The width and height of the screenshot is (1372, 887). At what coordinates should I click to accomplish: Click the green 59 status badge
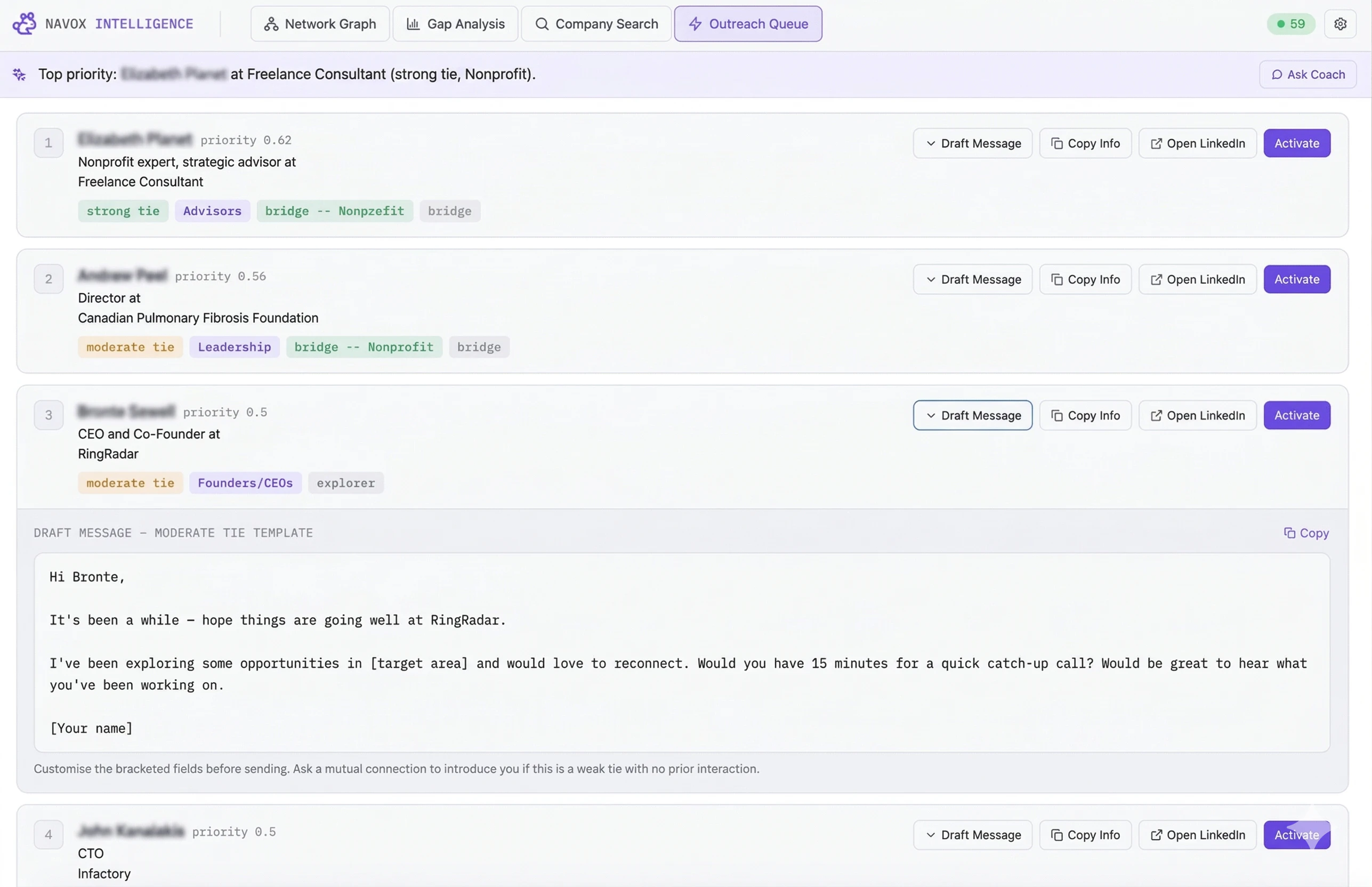pos(1290,23)
